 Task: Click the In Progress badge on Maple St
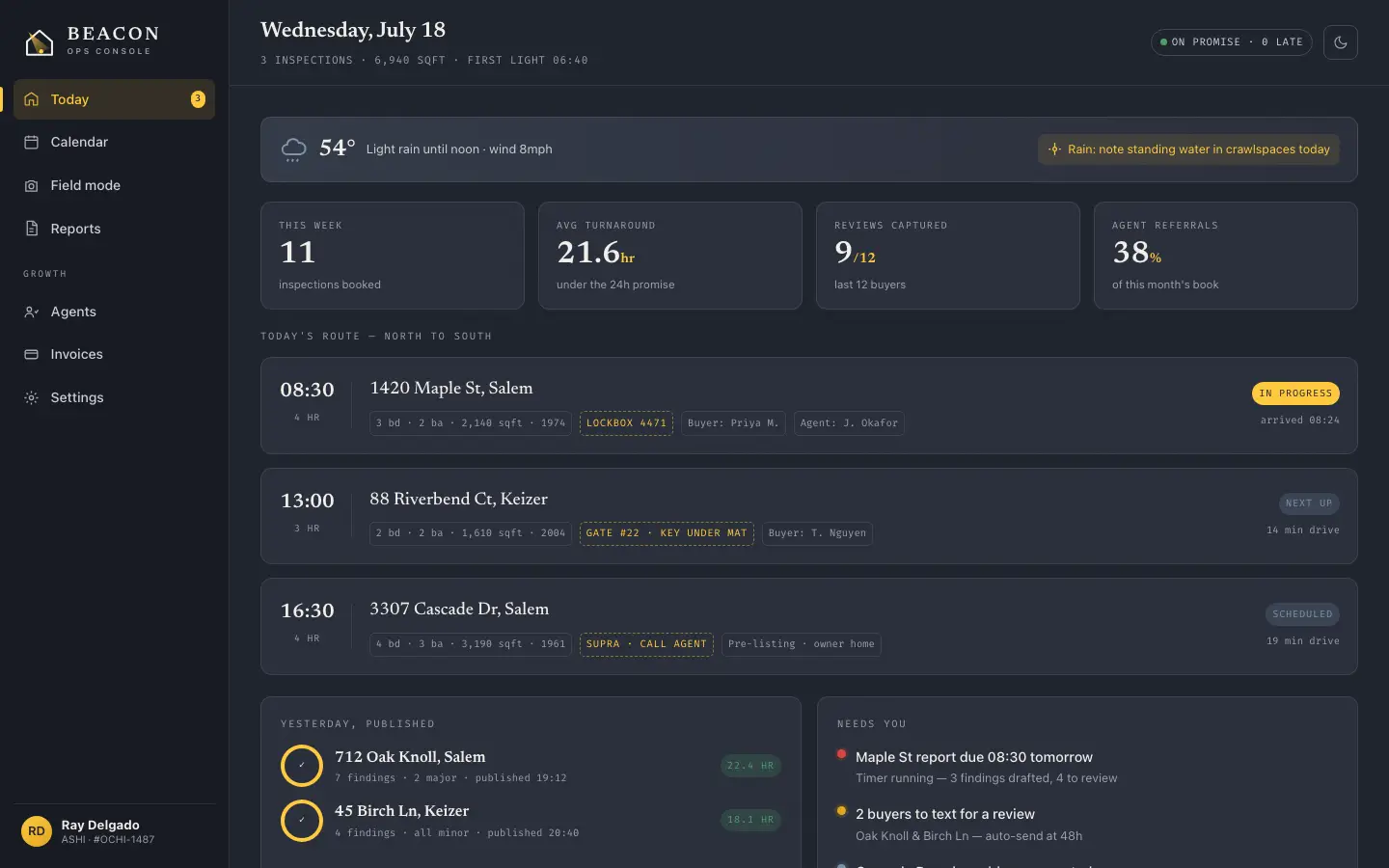(x=1295, y=393)
